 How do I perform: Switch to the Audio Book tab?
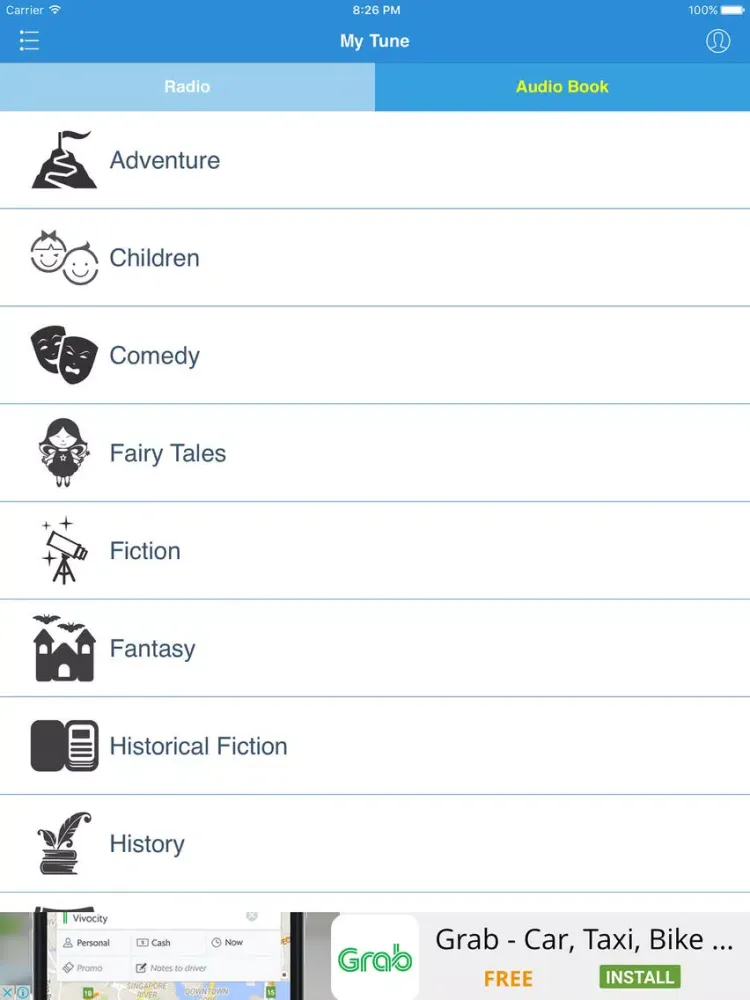(562, 87)
